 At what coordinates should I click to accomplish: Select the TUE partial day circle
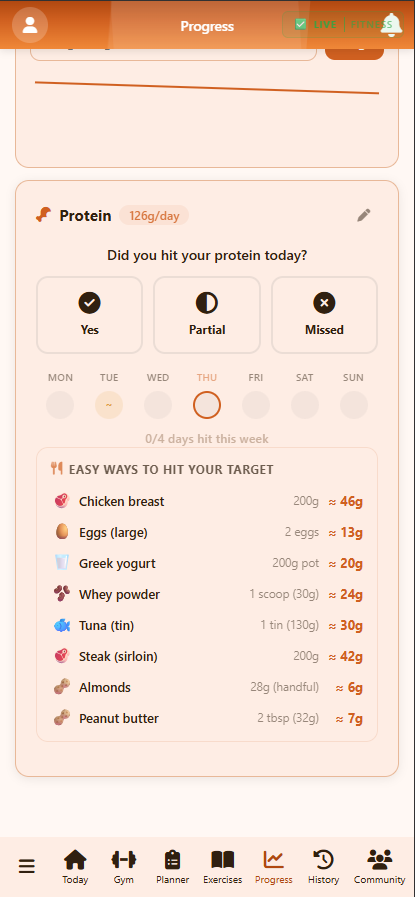tap(109, 405)
